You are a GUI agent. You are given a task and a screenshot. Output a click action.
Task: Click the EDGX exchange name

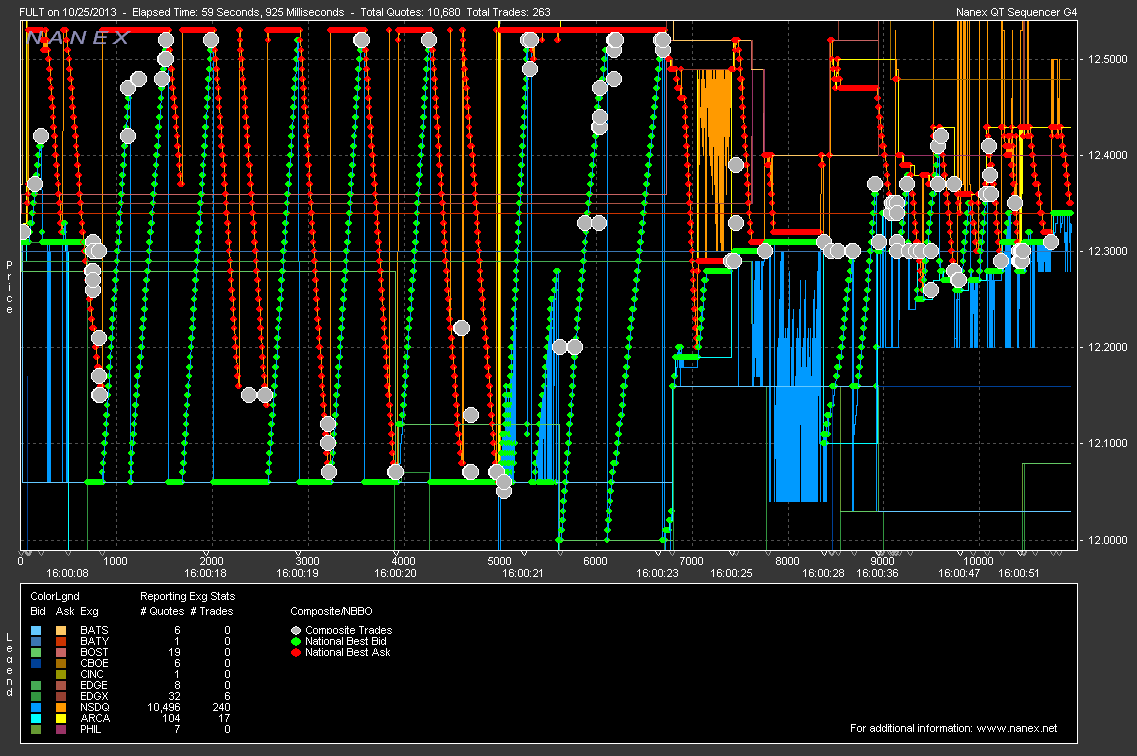pyautogui.click(x=94, y=697)
